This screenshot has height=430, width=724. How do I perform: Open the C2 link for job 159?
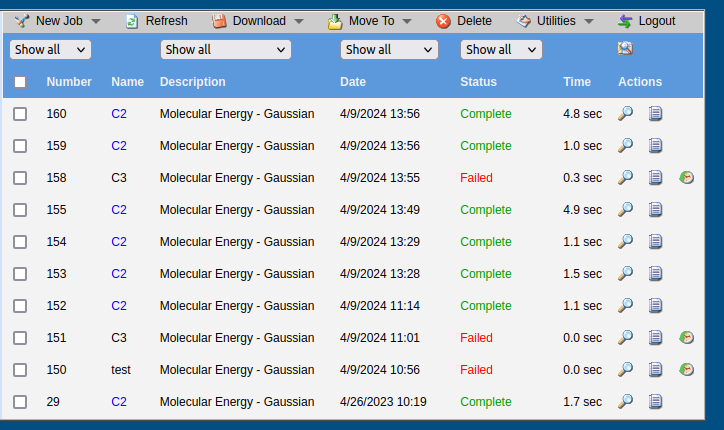[x=119, y=146]
